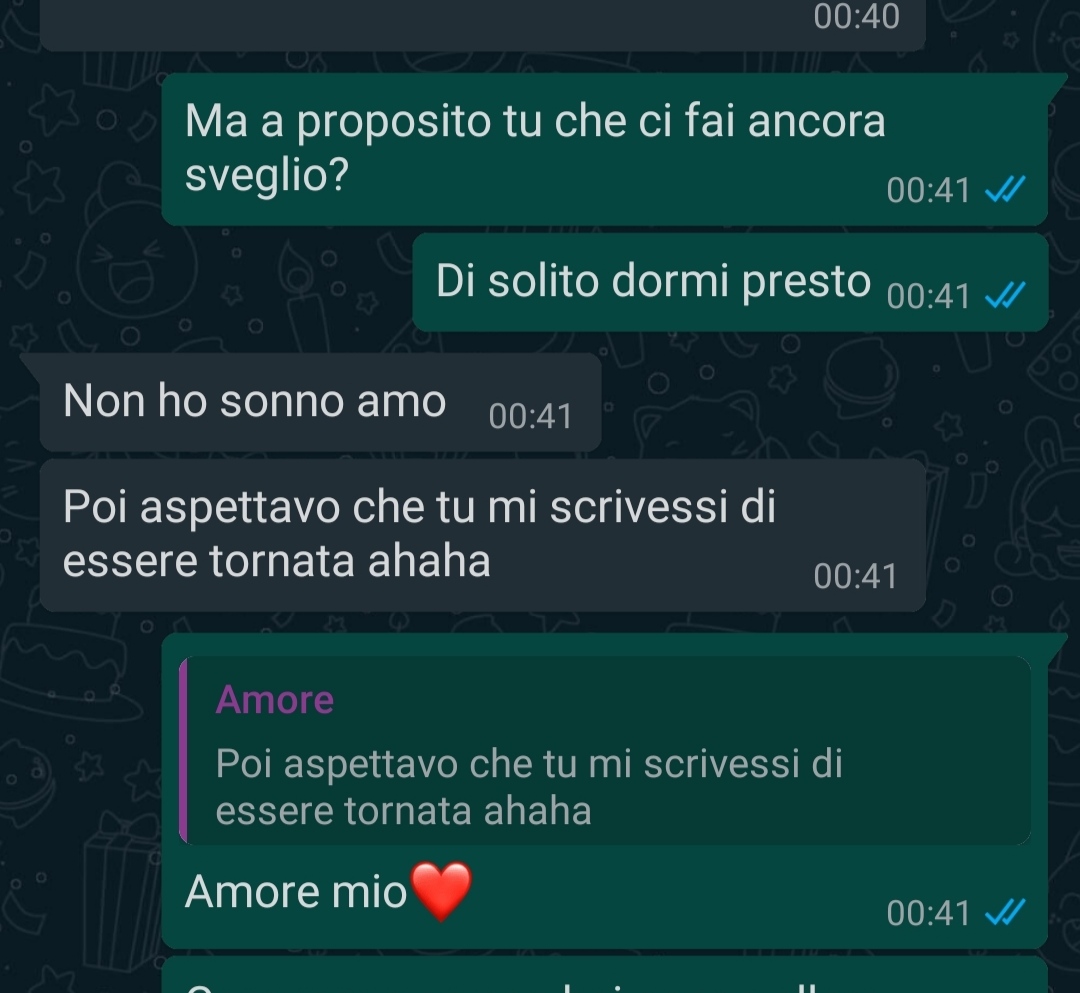Open the quoted "Poi aspettavo" reply preview
The width and height of the screenshot is (1080, 993).
605,751
